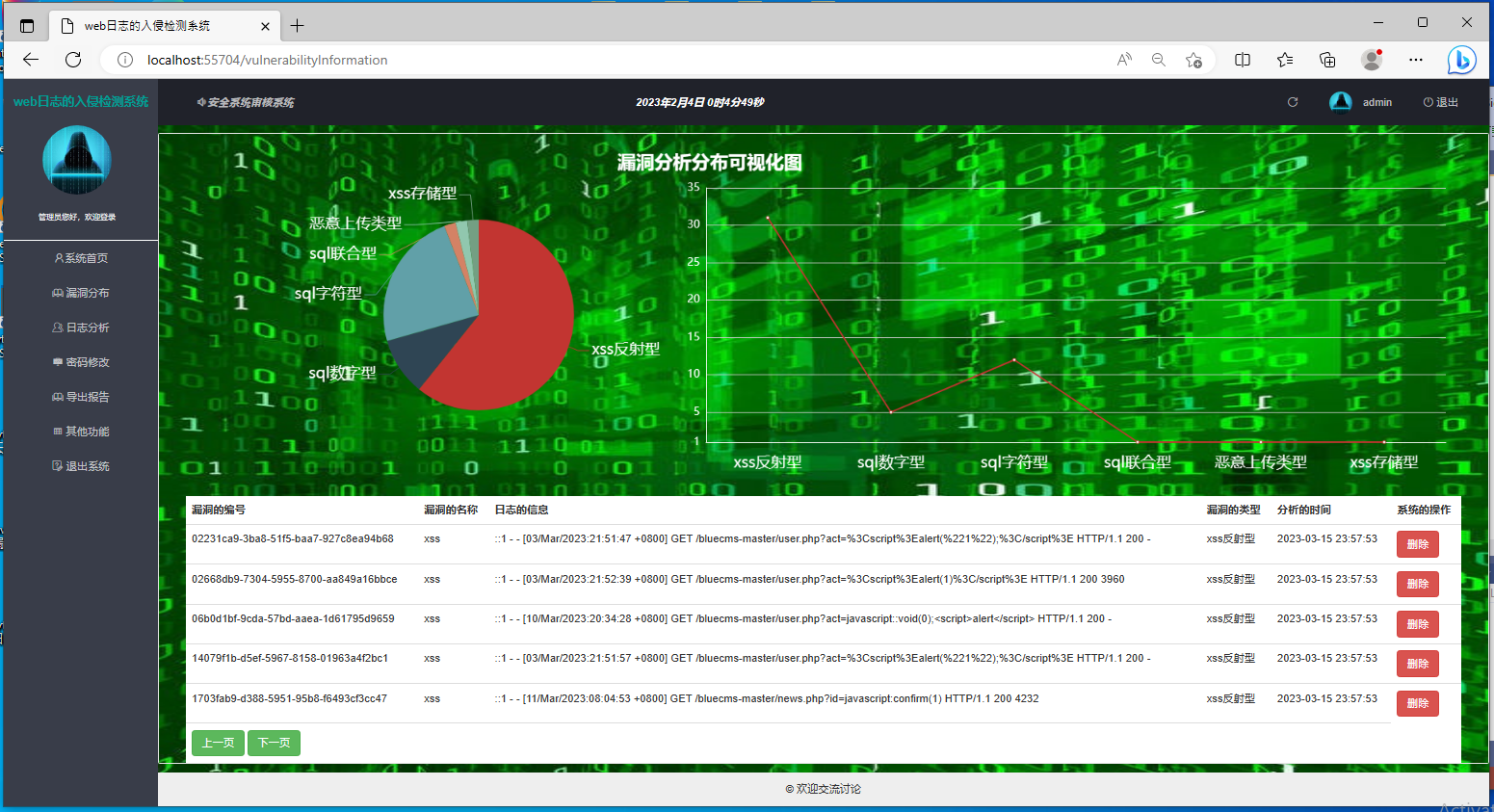The width and height of the screenshot is (1494, 812).
Task: Click the xss存储型 pie label
Action: [422, 194]
